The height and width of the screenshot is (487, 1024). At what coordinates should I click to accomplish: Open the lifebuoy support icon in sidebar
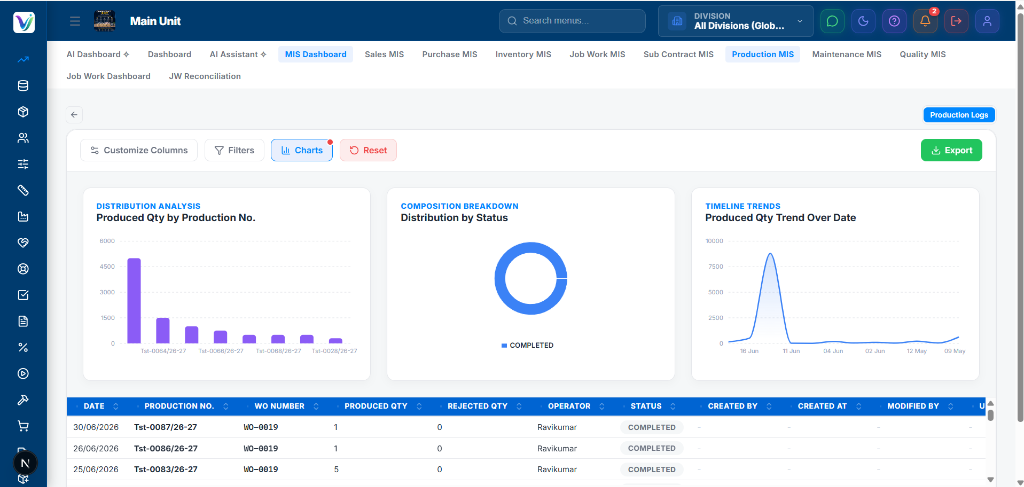click(24, 268)
